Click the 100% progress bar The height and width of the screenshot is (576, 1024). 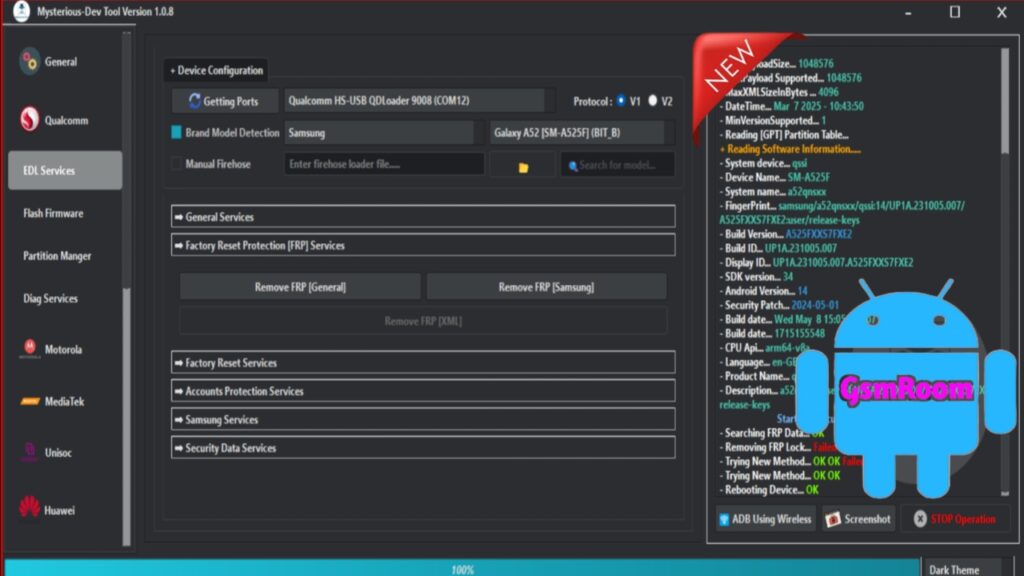click(x=461, y=568)
